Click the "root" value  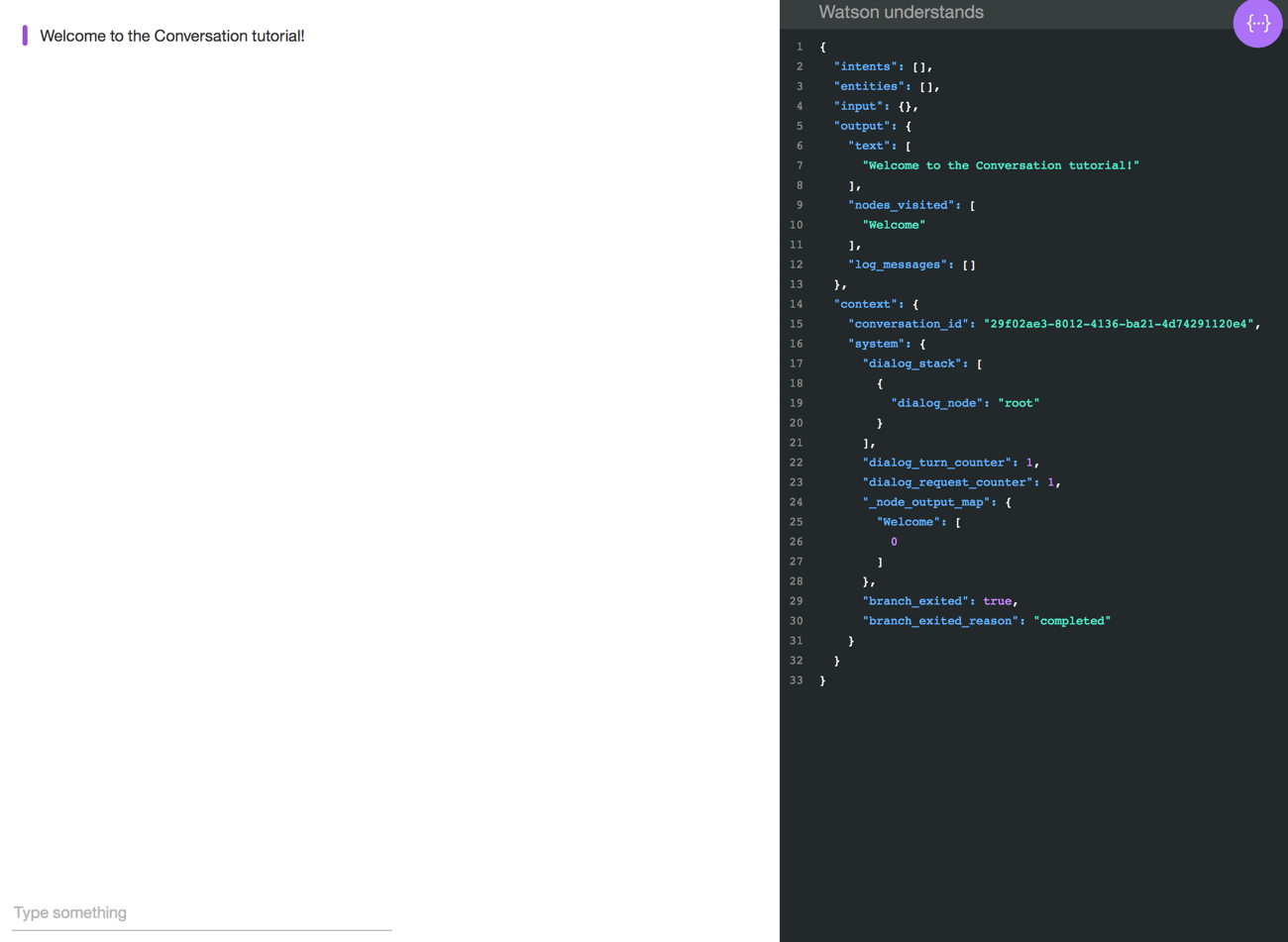click(x=1019, y=403)
